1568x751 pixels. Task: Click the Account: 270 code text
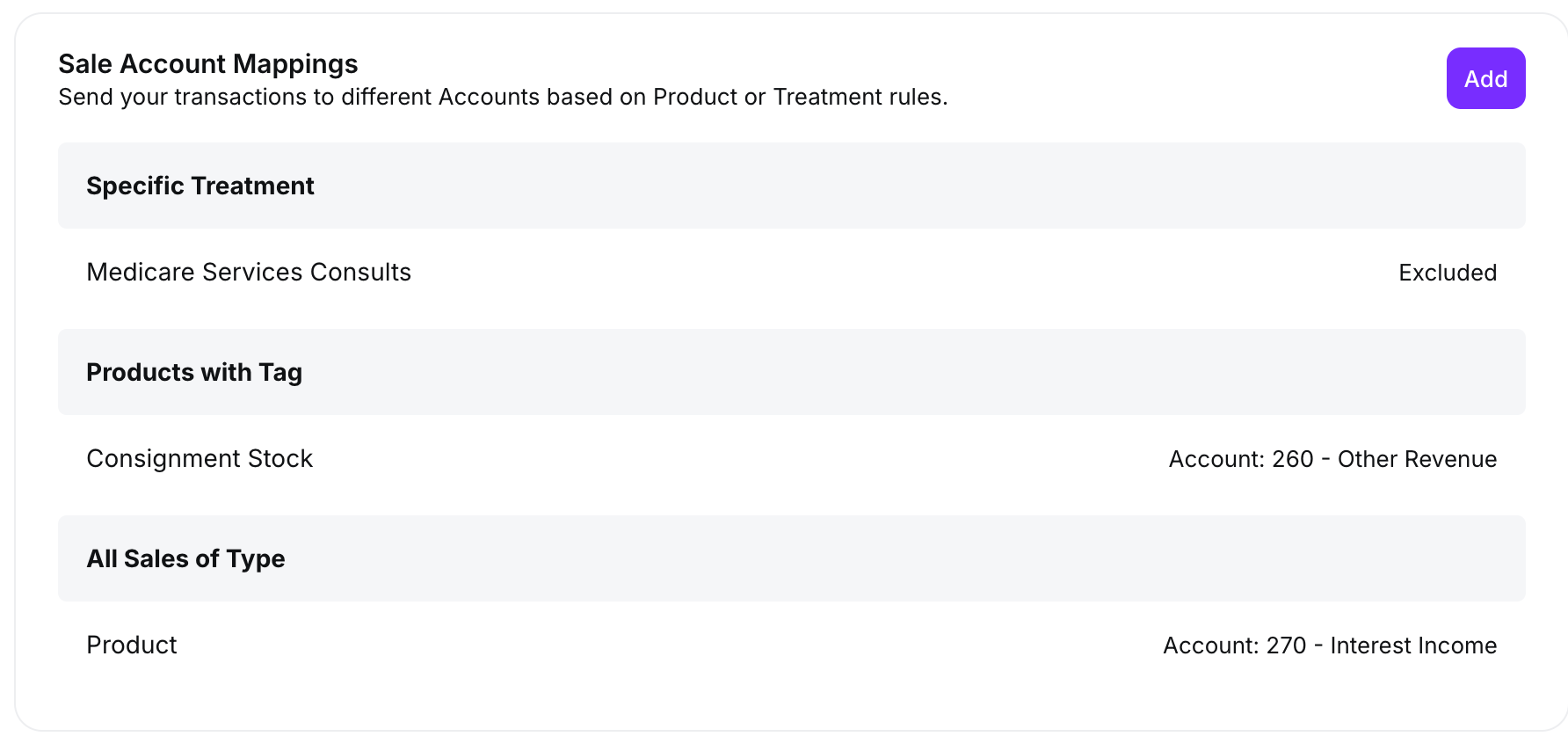(1234, 645)
